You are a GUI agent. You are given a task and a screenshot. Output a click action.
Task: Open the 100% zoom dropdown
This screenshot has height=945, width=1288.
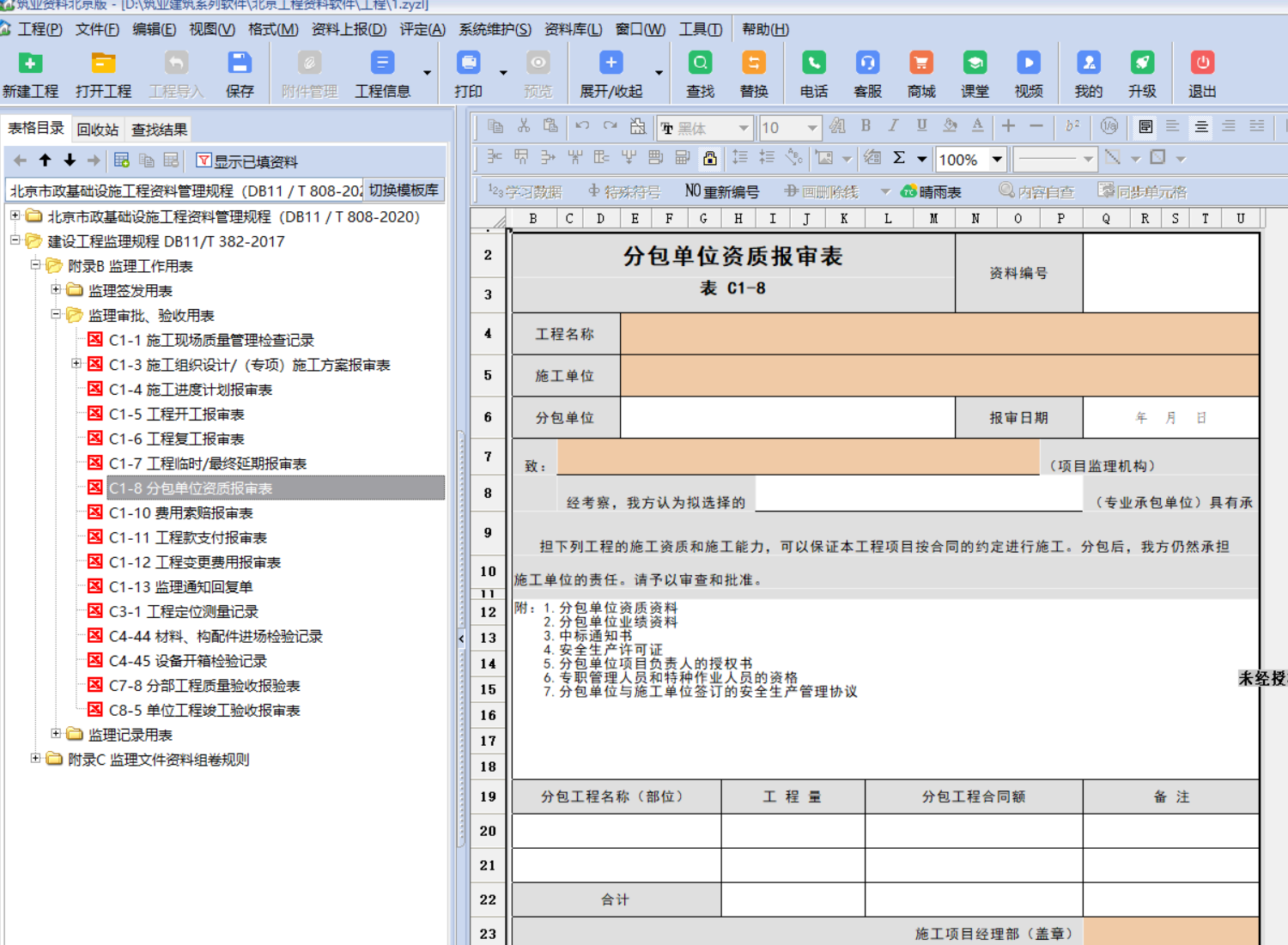click(997, 159)
